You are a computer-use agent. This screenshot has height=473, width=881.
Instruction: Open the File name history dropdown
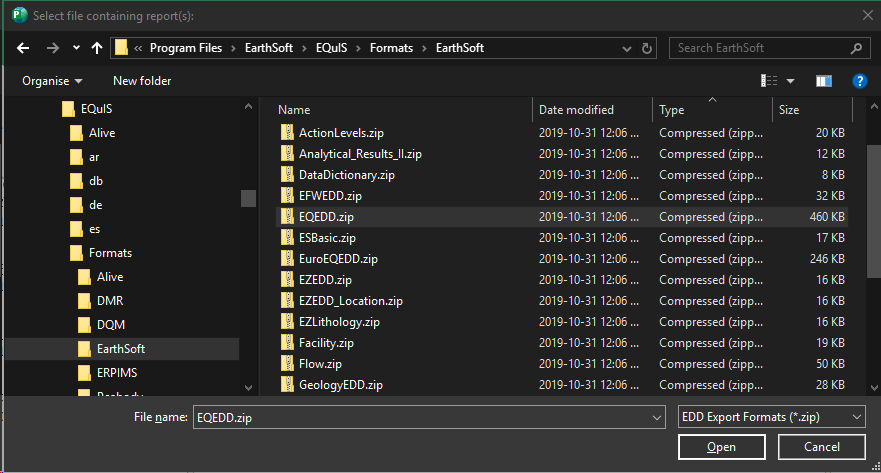(656, 417)
